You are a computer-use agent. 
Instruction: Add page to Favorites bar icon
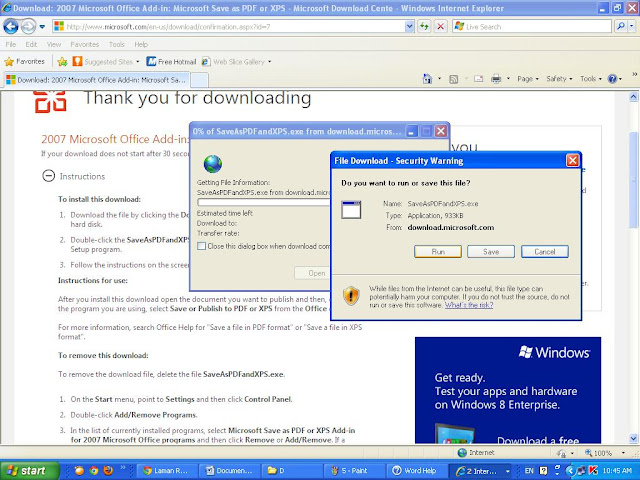(x=62, y=62)
